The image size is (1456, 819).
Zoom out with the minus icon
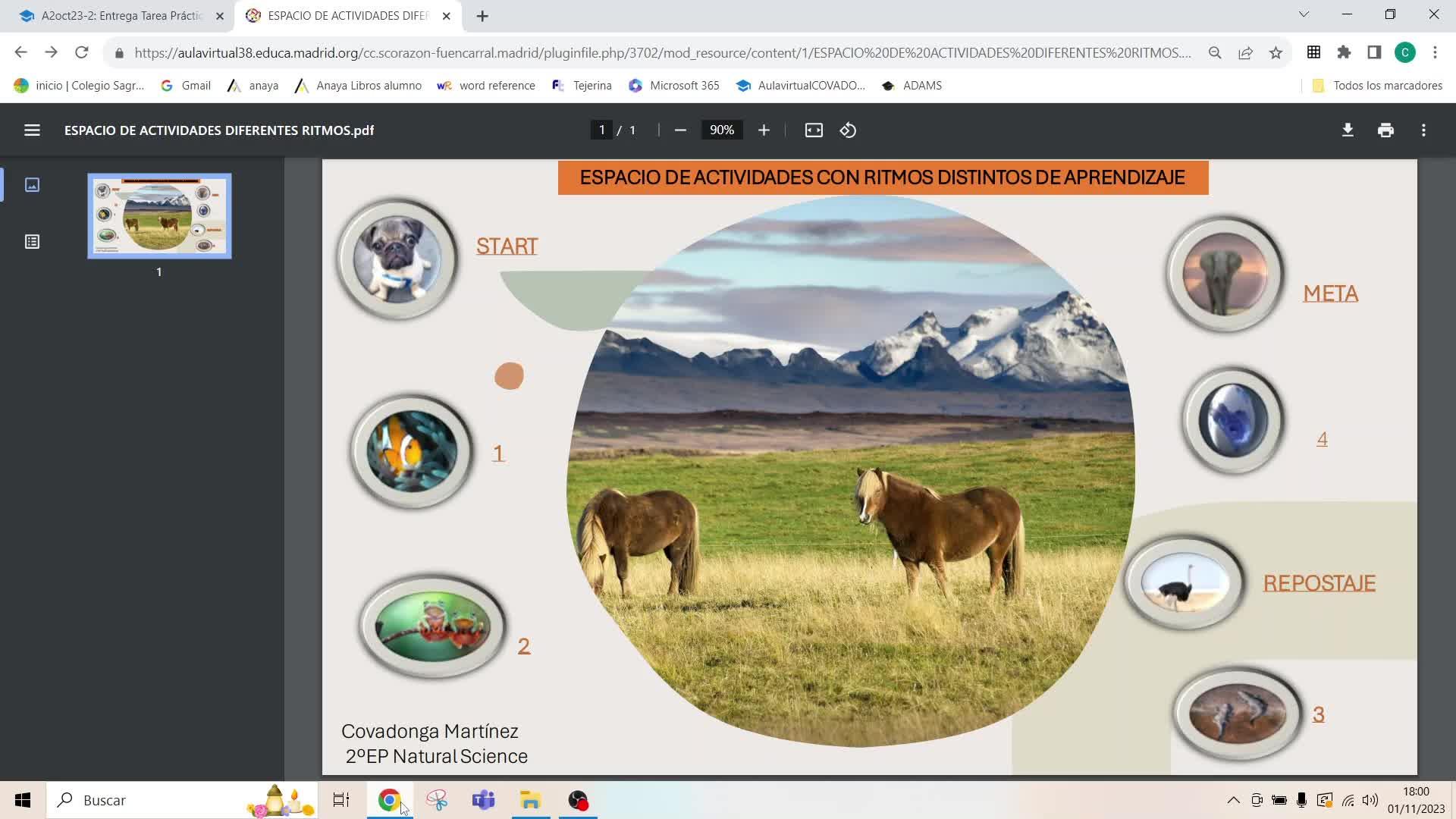point(680,130)
